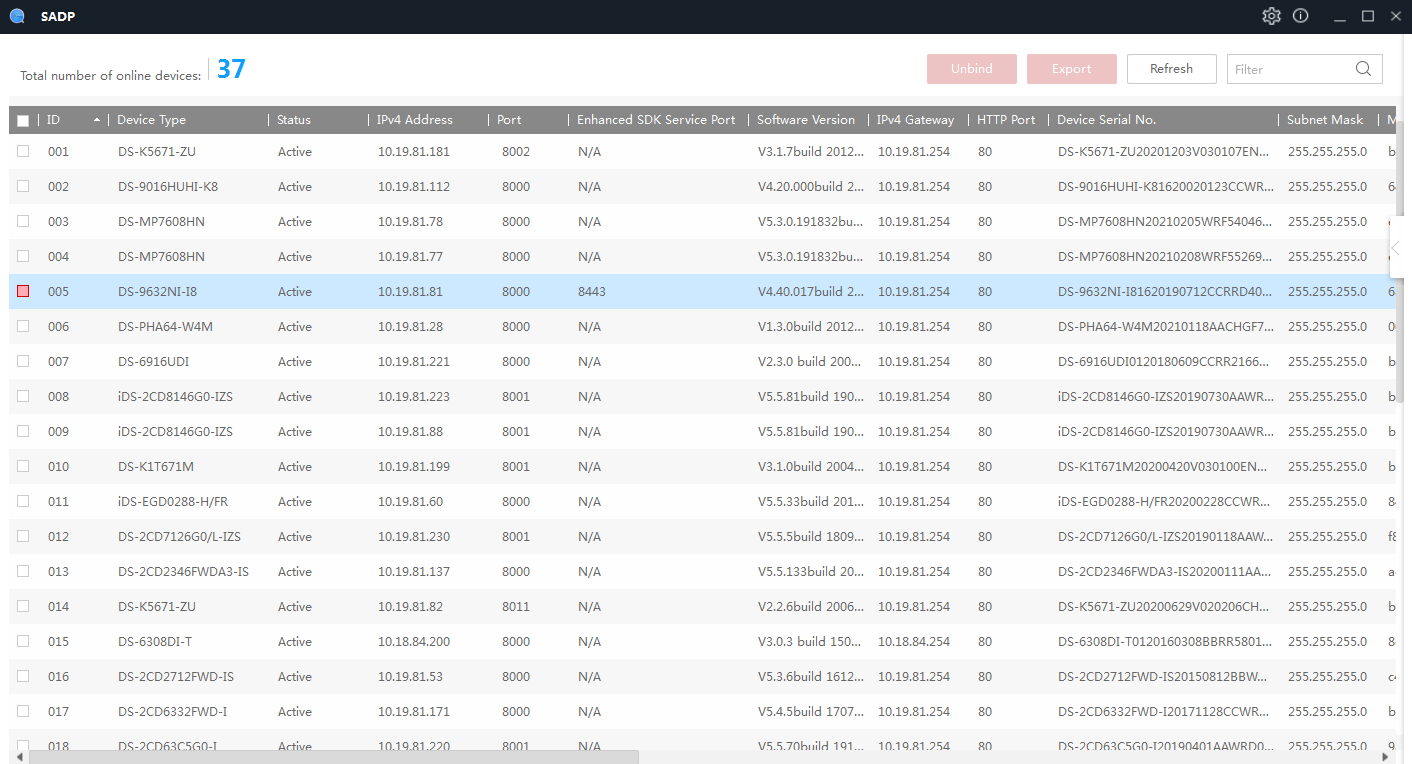Check the box for device 001

(x=23, y=151)
